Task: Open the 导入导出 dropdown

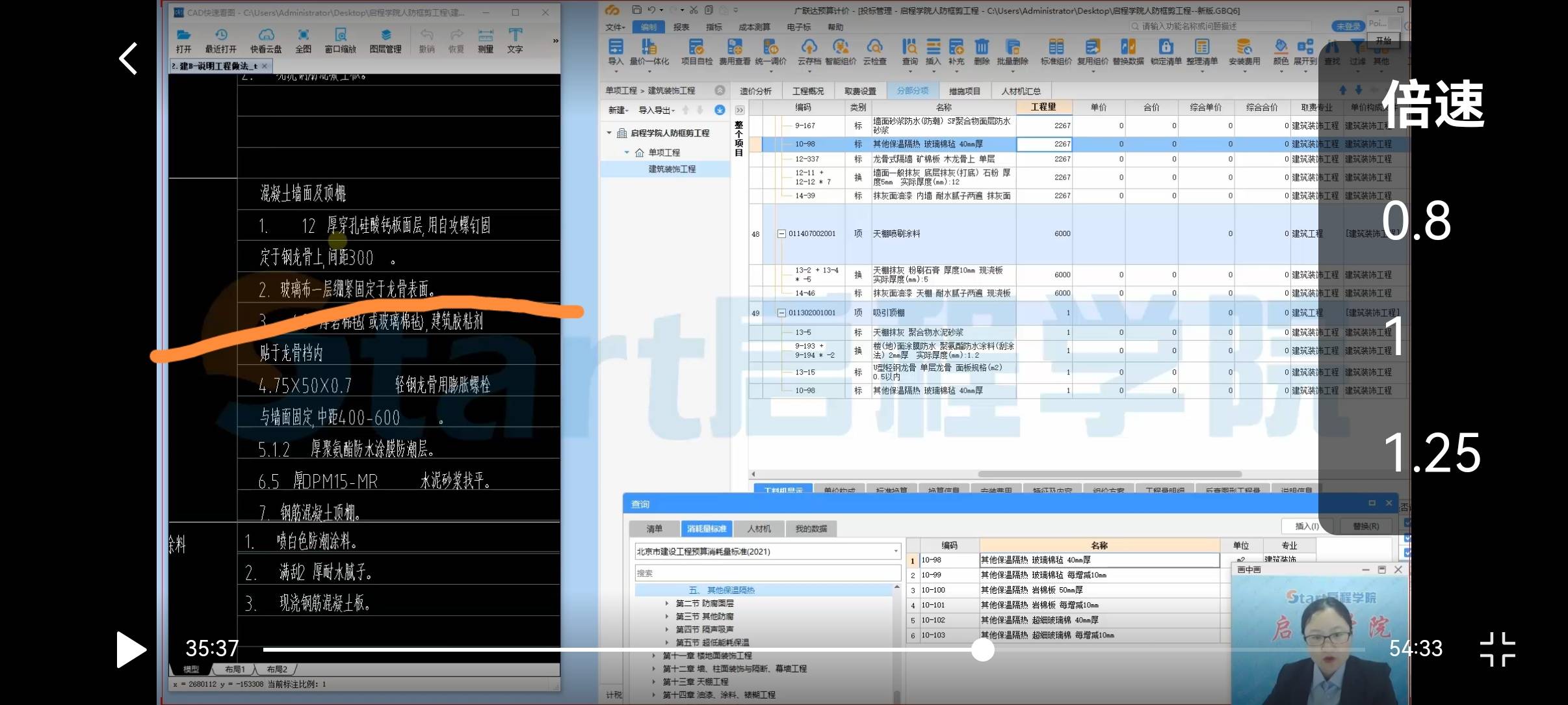Action: tap(657, 110)
